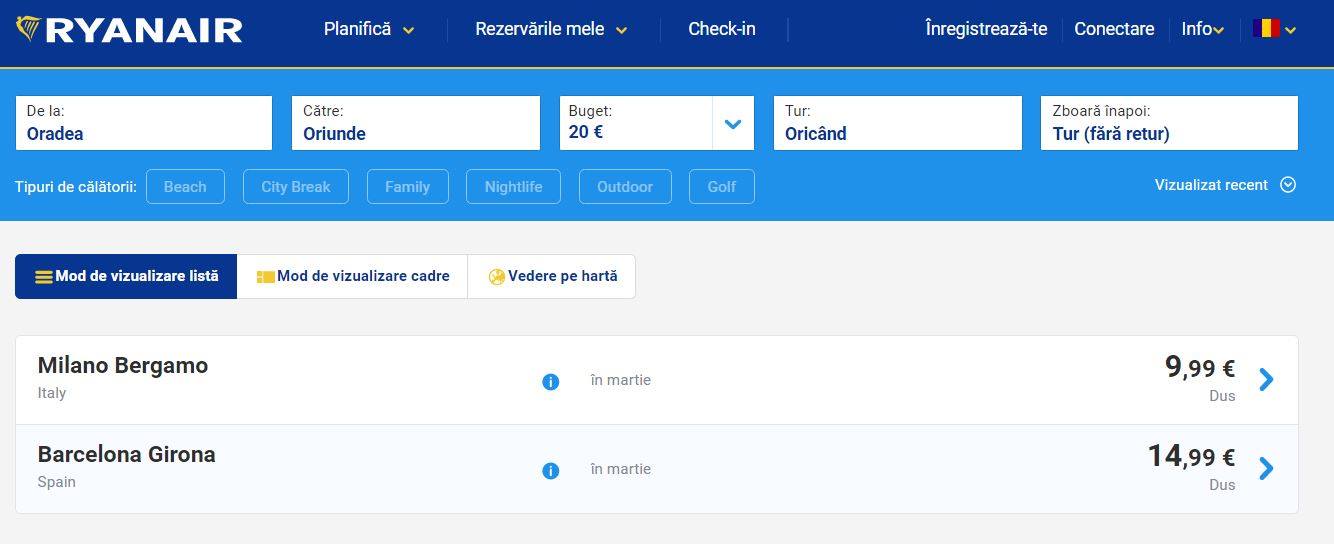The height and width of the screenshot is (544, 1334).
Task: Toggle the Beach trip type filter
Action: (185, 187)
